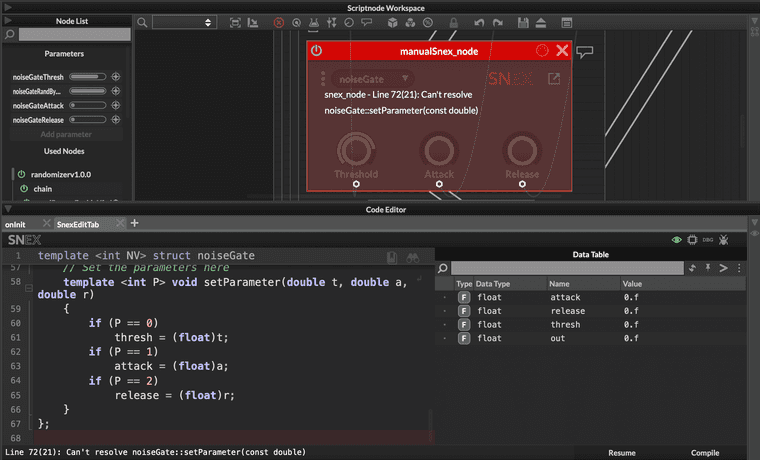Click the bug debug icon in code editor
The image size is (760, 460).
[x=723, y=240]
